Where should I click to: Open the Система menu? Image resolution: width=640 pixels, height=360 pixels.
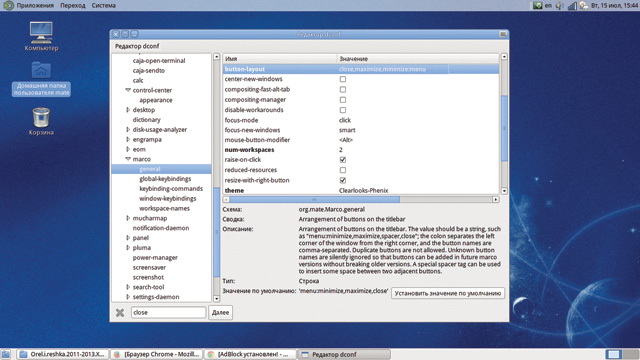[x=103, y=5]
